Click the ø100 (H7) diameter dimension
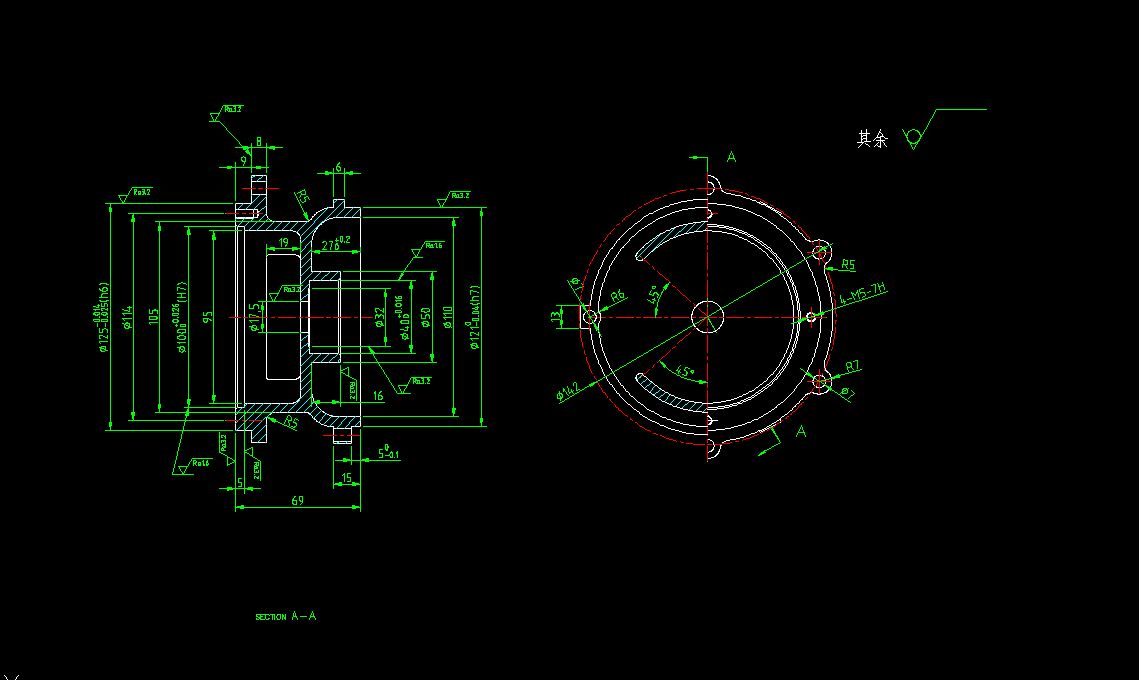Viewport: 1139px width, 680px height. [181, 317]
